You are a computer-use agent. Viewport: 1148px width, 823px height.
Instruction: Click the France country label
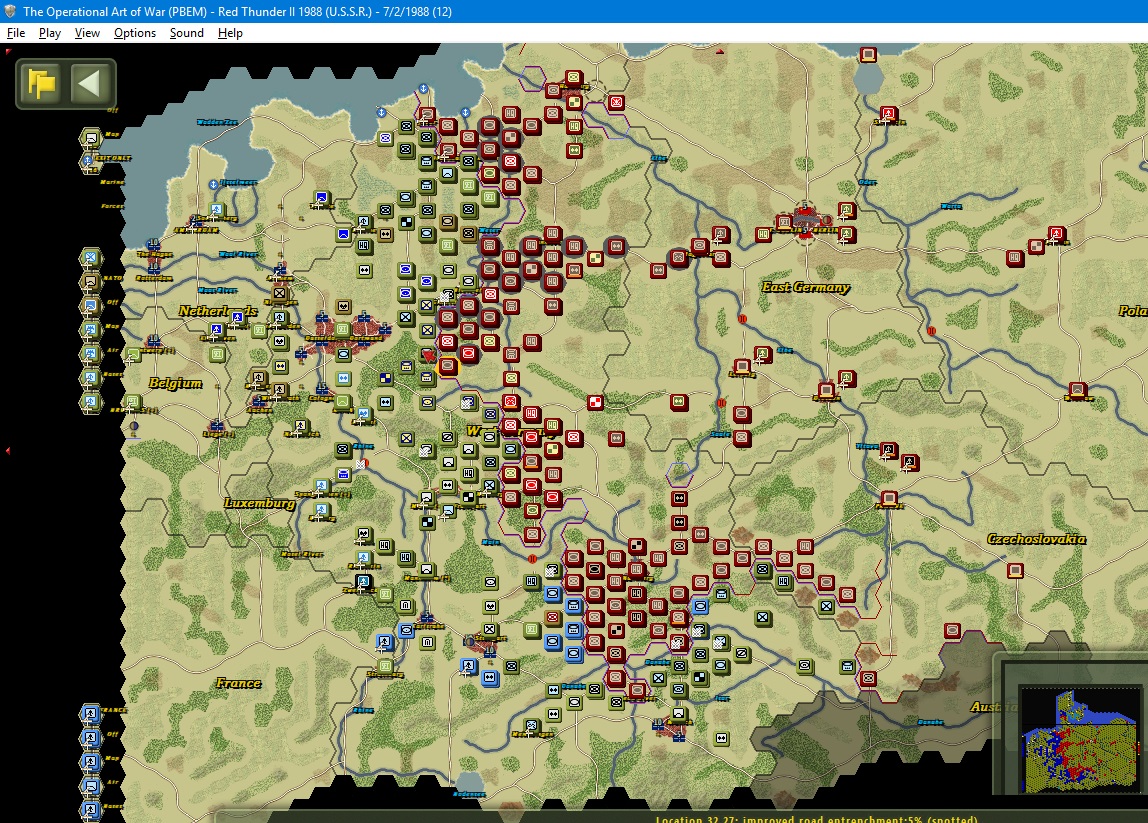[x=239, y=683]
